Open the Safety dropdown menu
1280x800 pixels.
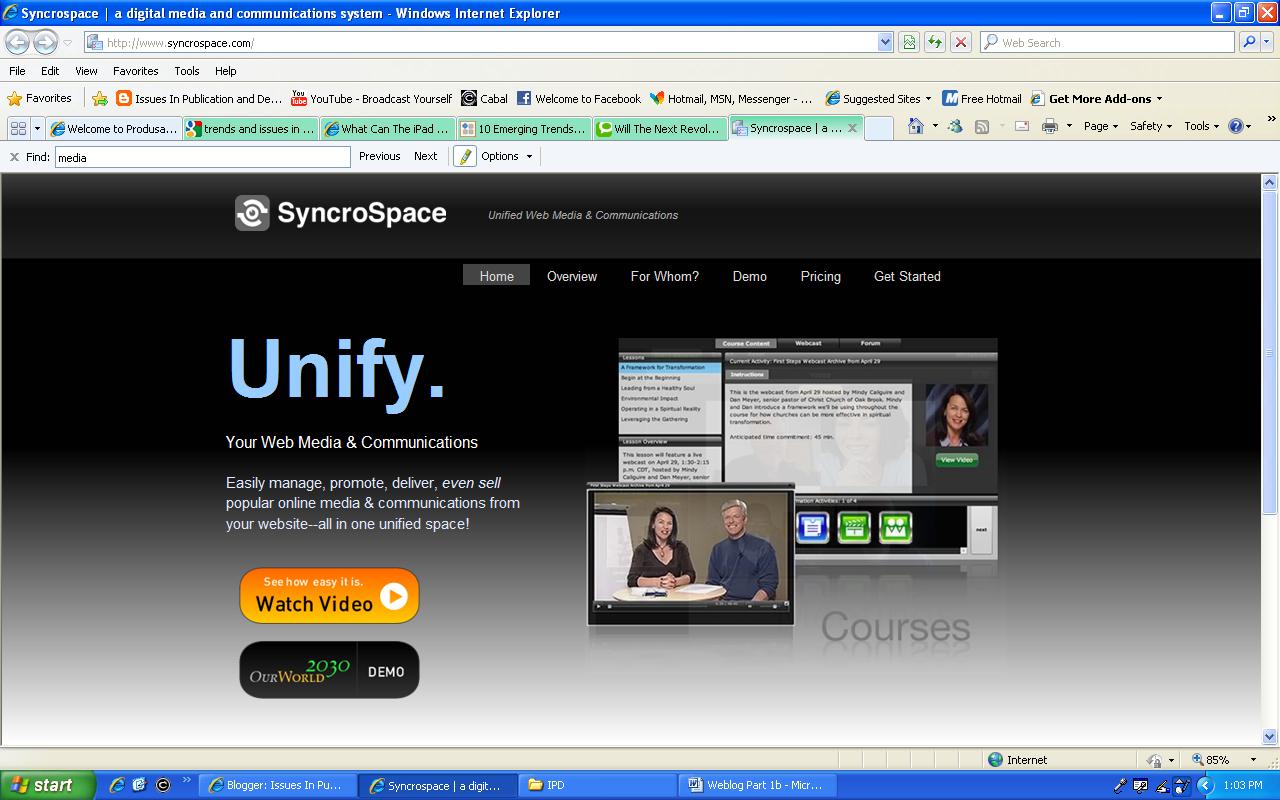[x=1151, y=126]
